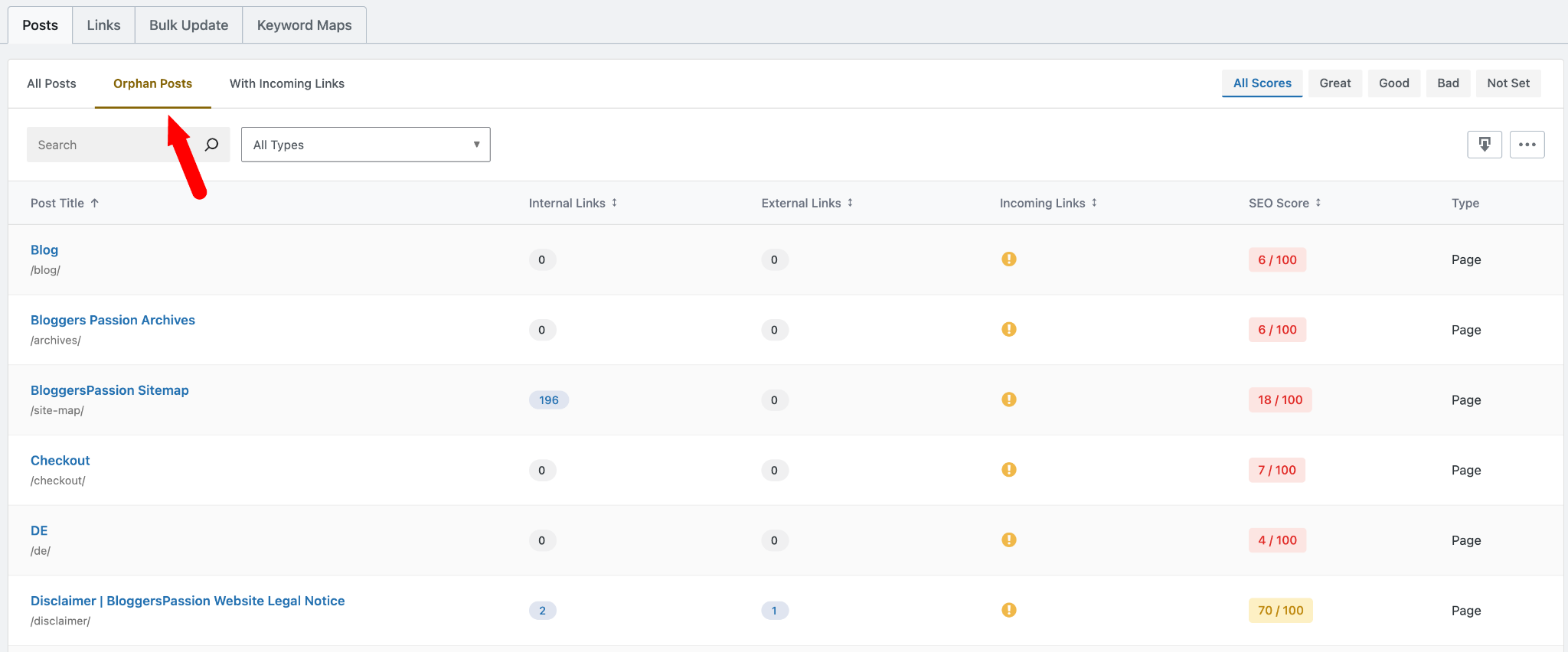Open the three-dots more options menu
Viewport: 1568px width, 652px height.
tap(1527, 145)
